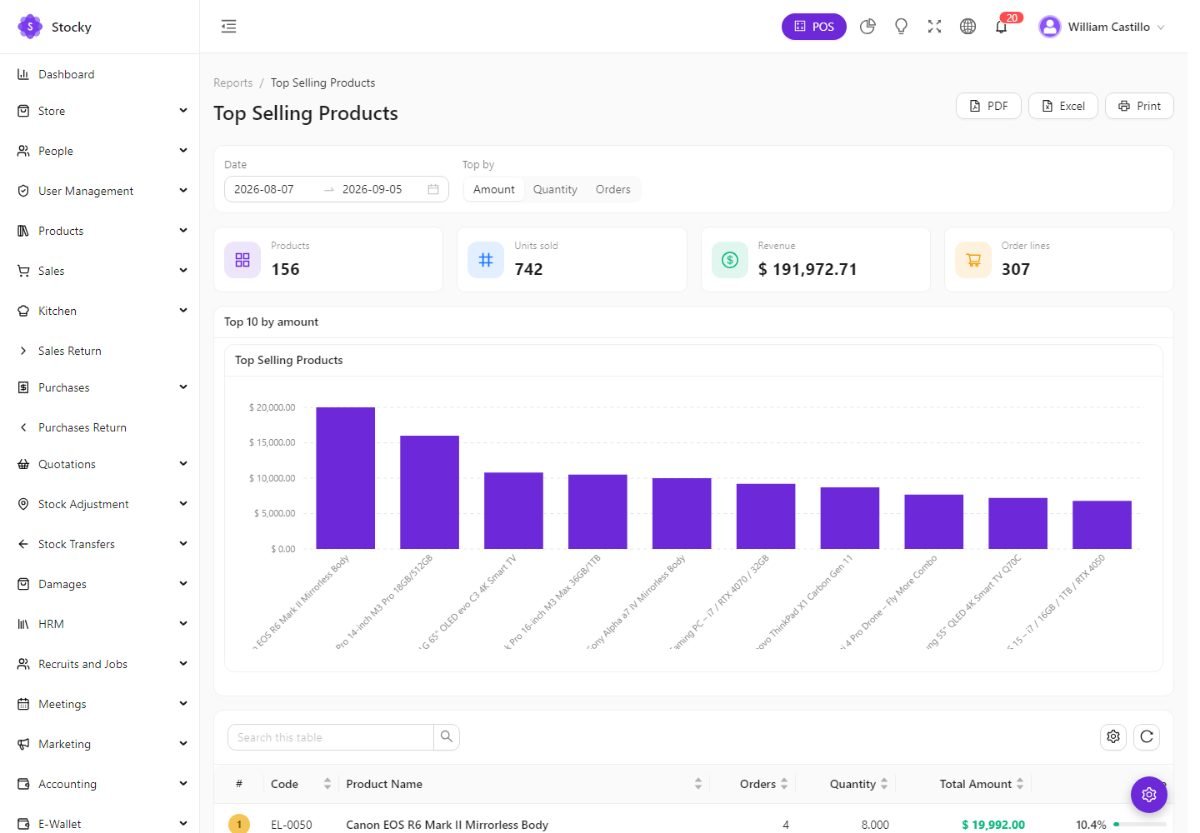Expand the Products menu chevron
The image size is (1200, 833).
click(183, 231)
